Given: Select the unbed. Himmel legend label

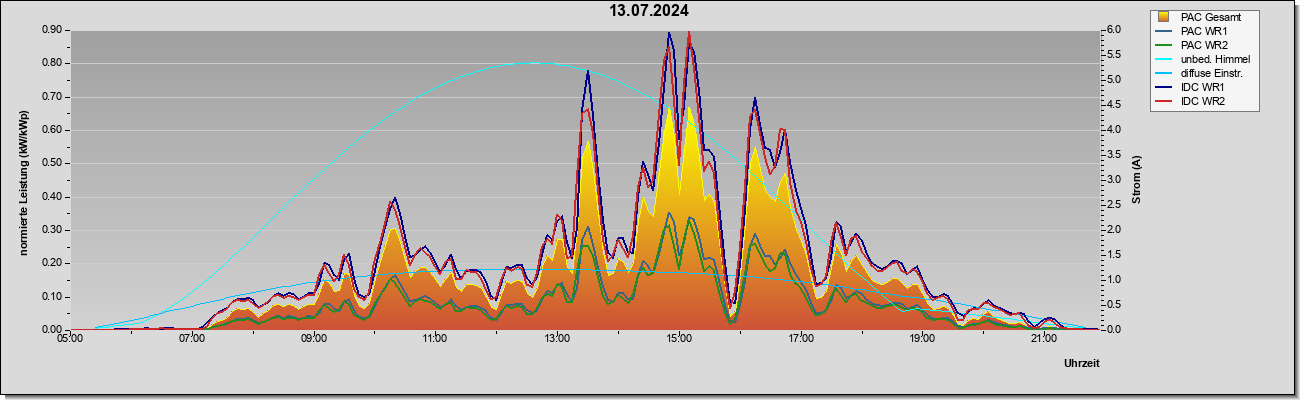Looking at the screenshot, I should [1215, 59].
